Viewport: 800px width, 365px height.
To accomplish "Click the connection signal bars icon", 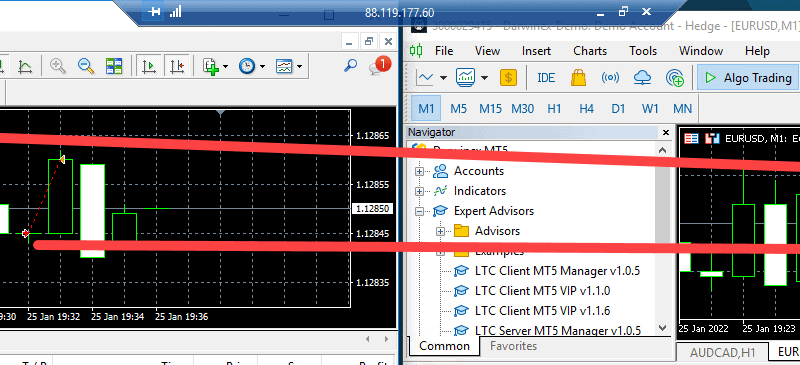I will point(176,12).
